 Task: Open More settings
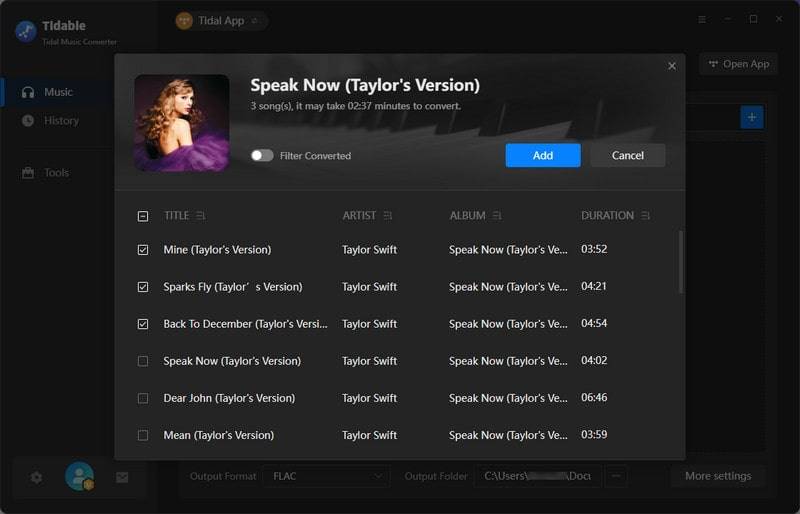click(718, 476)
